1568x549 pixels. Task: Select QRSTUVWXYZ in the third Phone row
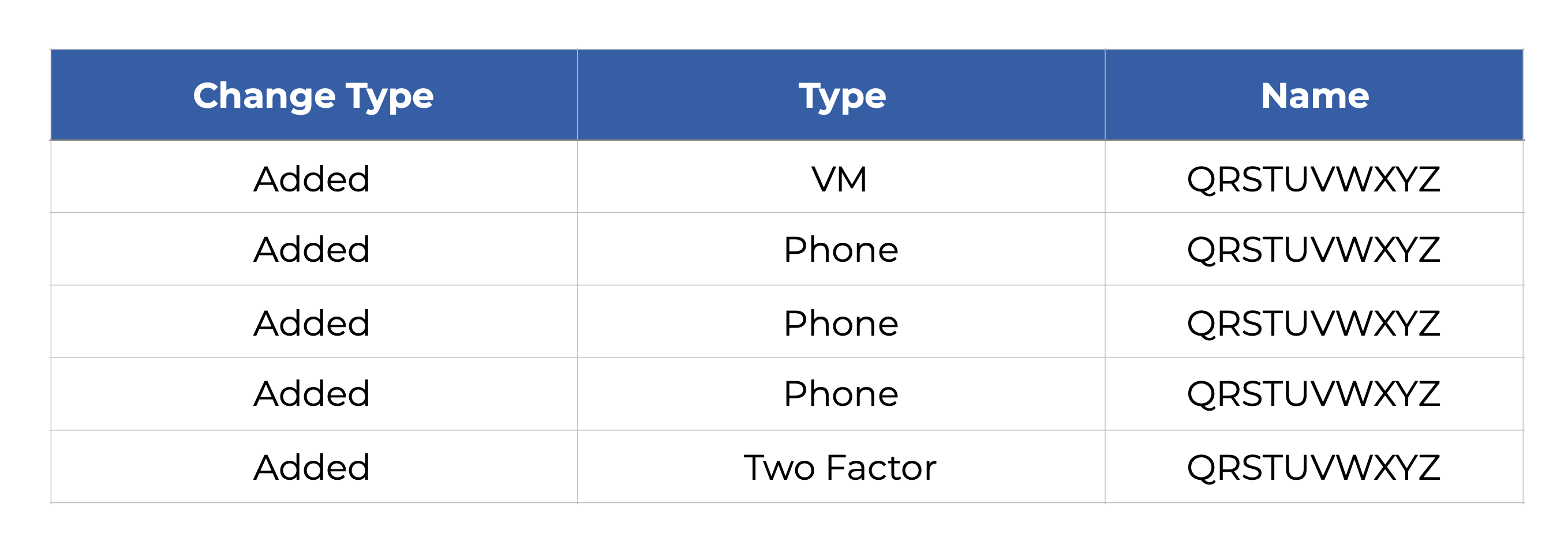pyautogui.click(x=1313, y=394)
